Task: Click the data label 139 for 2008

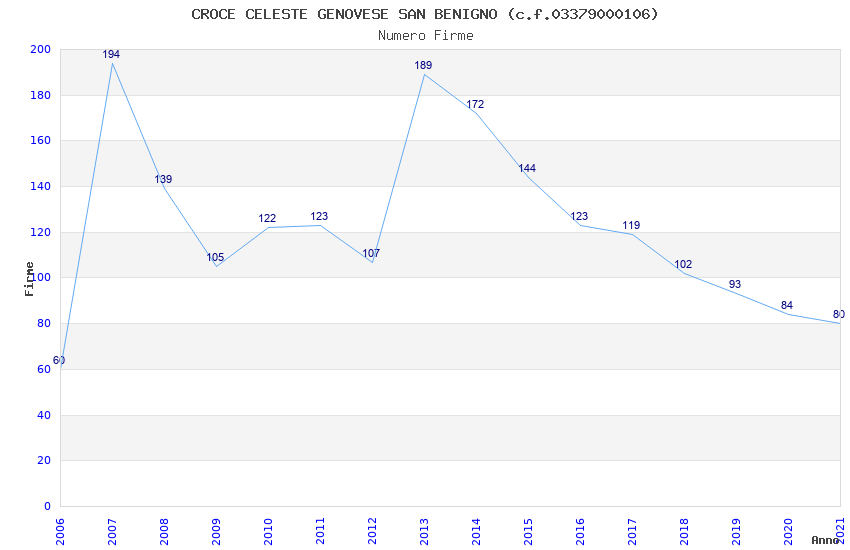Action: [163, 179]
